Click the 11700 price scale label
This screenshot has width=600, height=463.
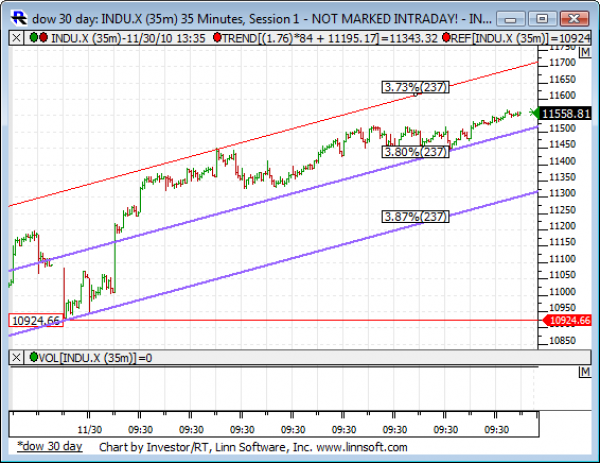pyautogui.click(x=562, y=62)
